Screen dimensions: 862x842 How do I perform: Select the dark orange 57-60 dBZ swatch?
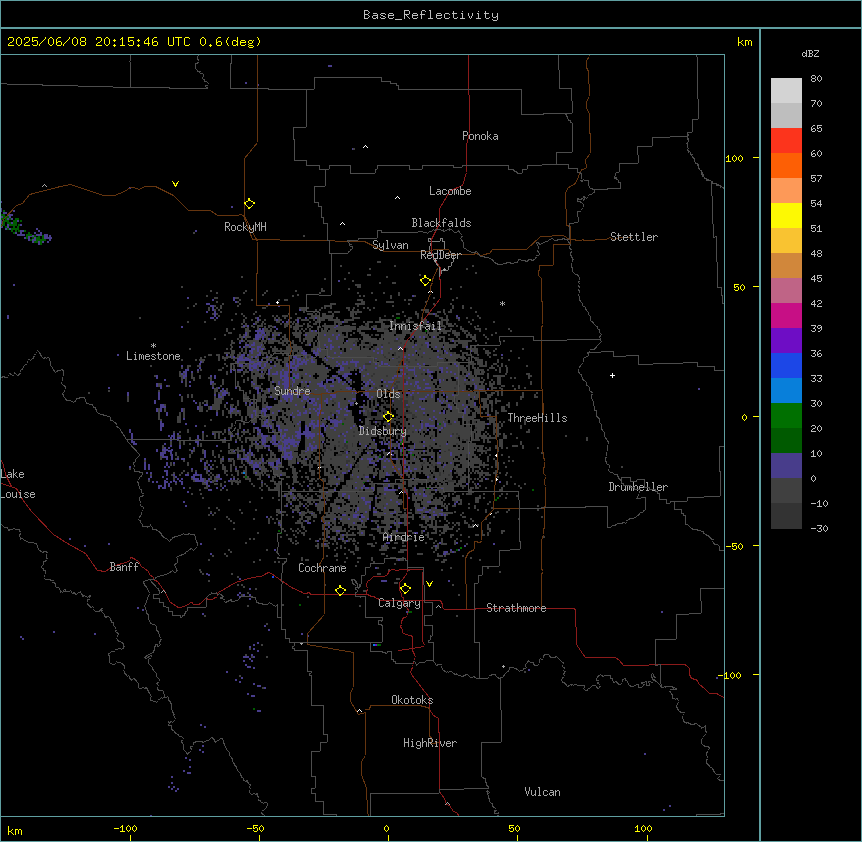pos(786,165)
